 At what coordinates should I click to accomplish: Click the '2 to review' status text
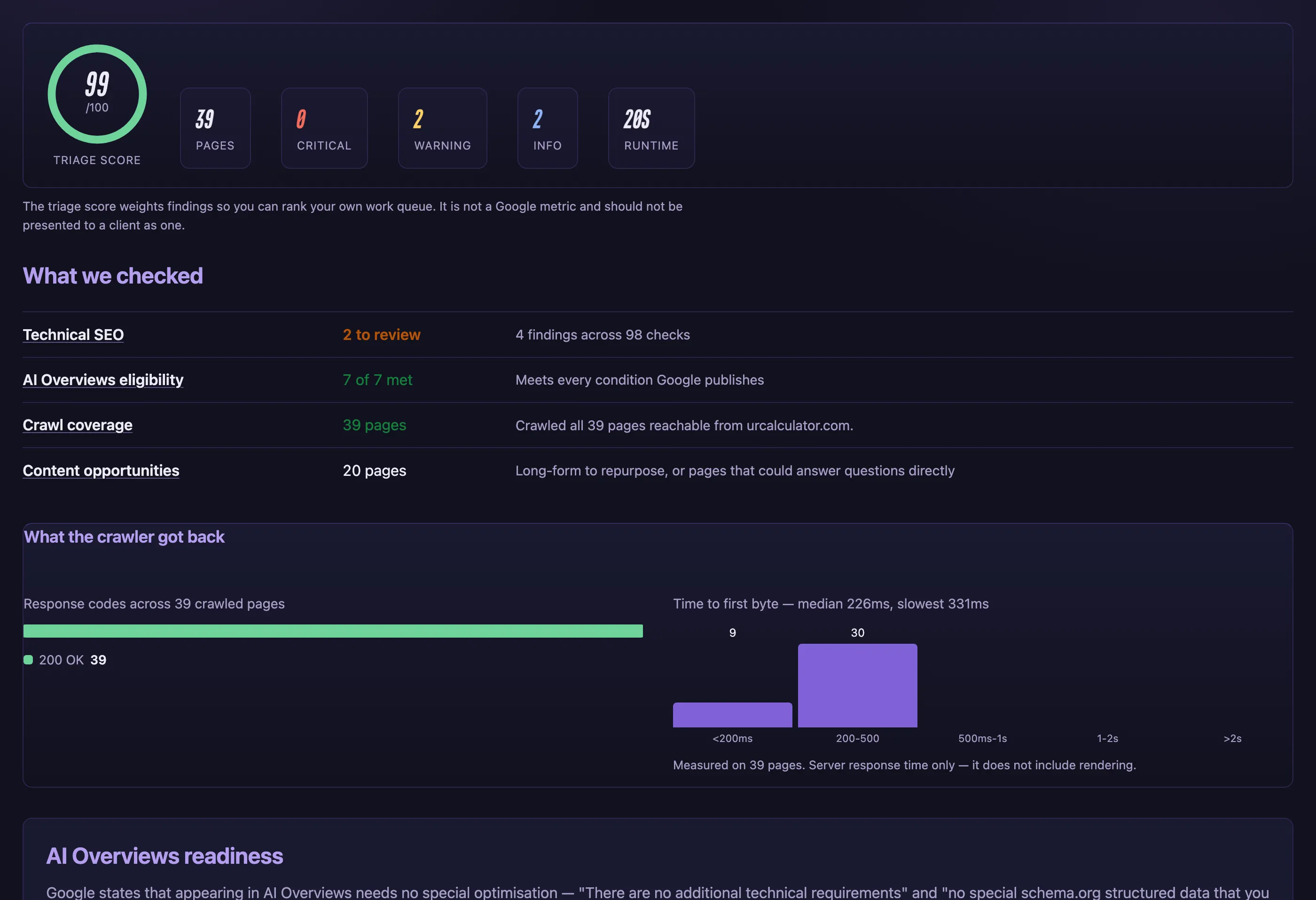[x=382, y=335]
